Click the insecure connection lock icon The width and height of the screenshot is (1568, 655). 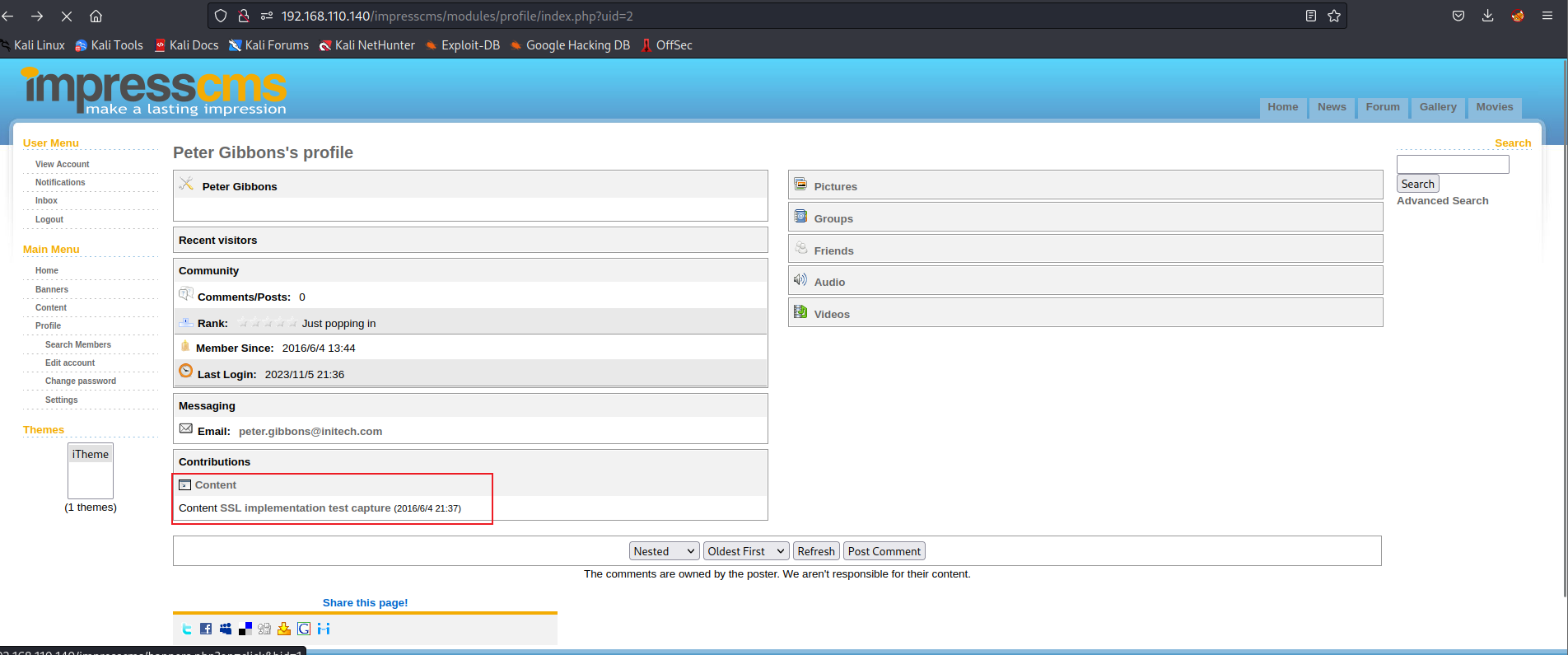pyautogui.click(x=244, y=16)
